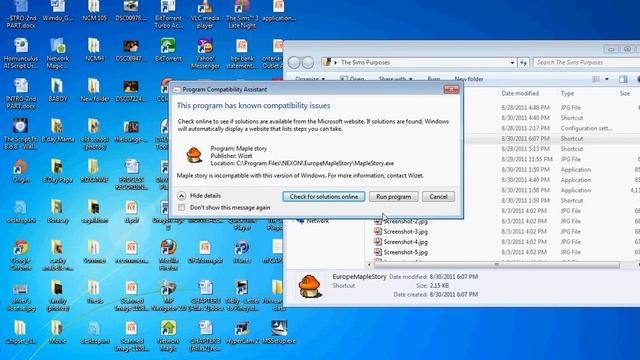This screenshot has height=360, width=640.
Task: Click The Sims Purposes address breadcrumb
Action: 365,62
